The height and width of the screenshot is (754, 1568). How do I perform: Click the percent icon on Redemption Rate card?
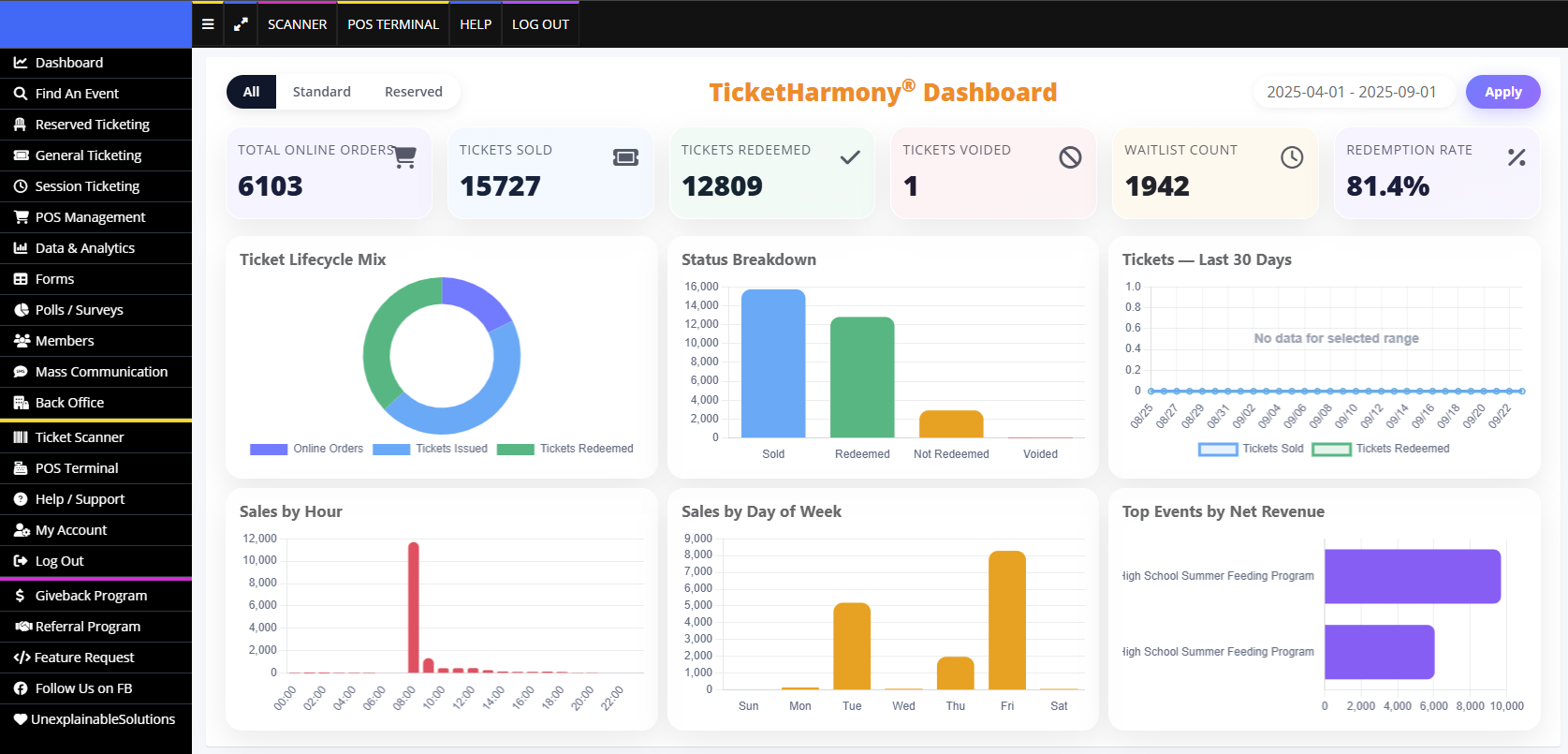pos(1516,157)
